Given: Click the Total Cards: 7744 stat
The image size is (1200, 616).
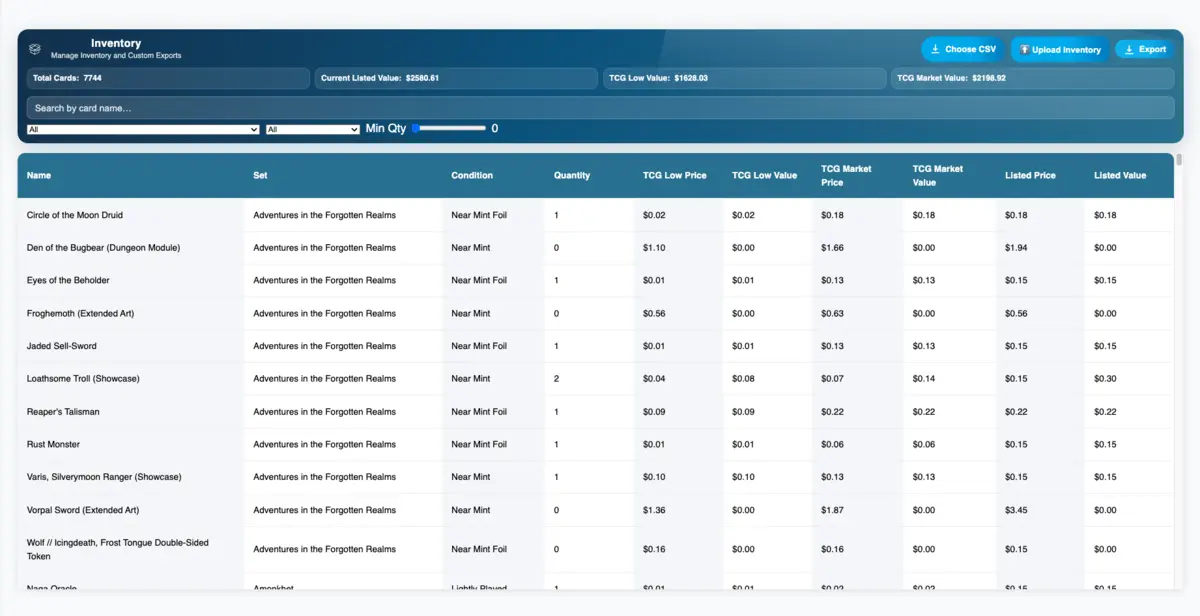Looking at the screenshot, I should (x=168, y=78).
